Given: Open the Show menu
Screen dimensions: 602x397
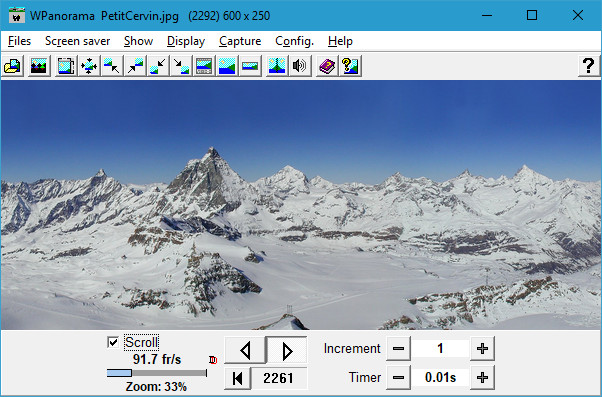Looking at the screenshot, I should 139,41.
